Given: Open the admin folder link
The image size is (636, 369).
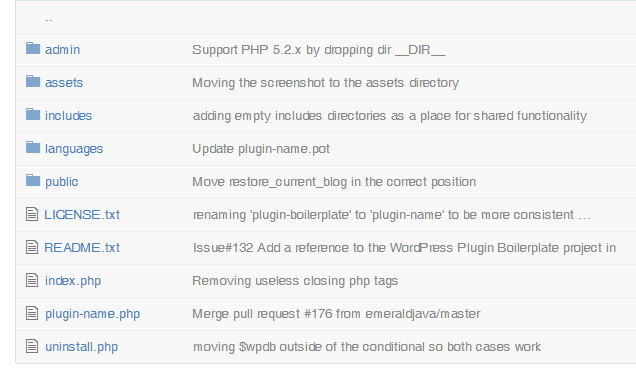Looking at the screenshot, I should click(62, 49).
